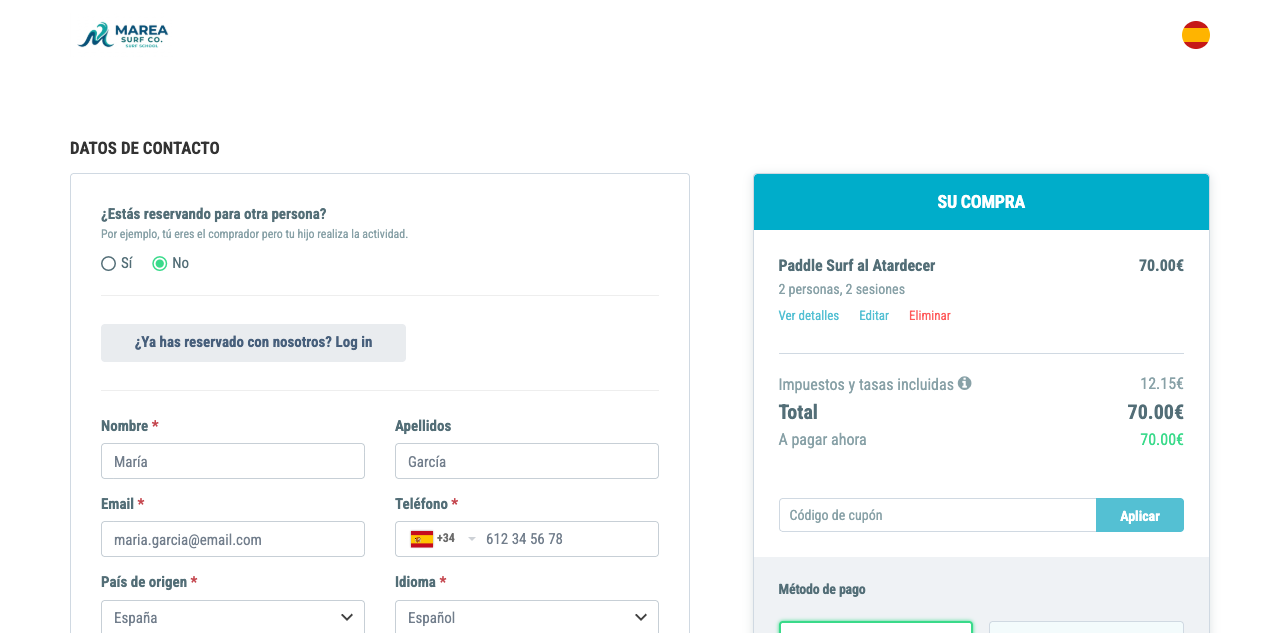Expand the Idioma dropdown
The image size is (1280, 633).
coord(527,617)
